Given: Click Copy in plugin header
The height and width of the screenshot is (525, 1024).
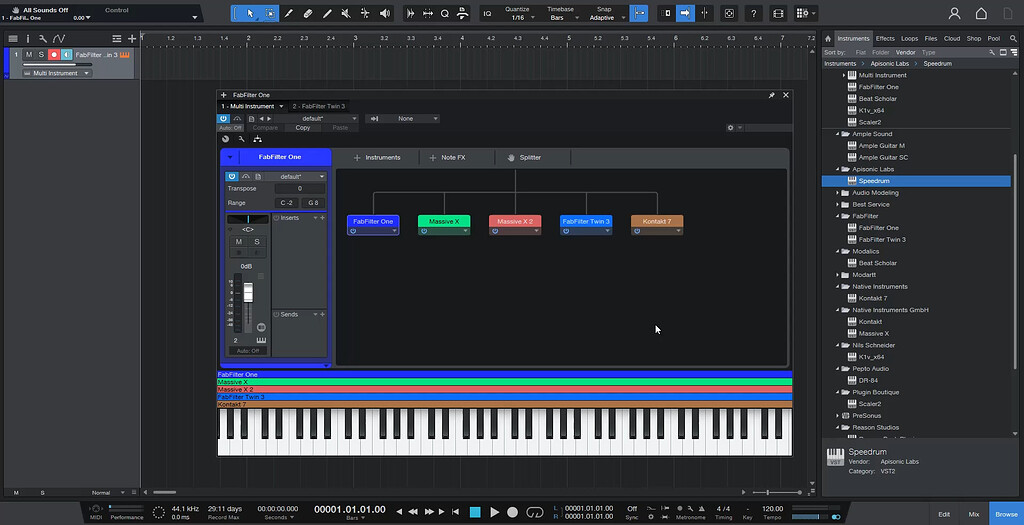Looking at the screenshot, I should [x=302, y=128].
